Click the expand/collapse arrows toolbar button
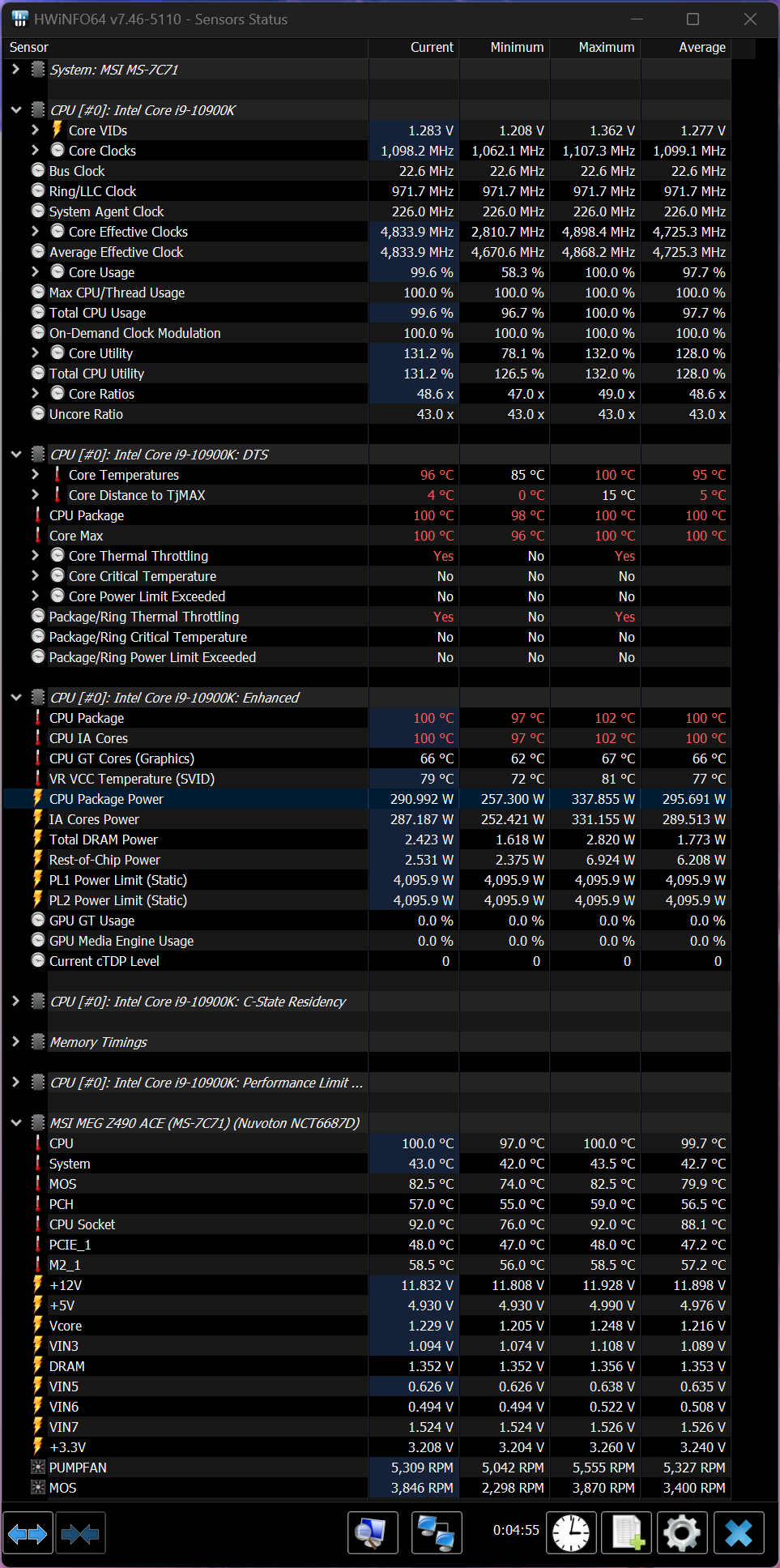The height and width of the screenshot is (1568, 780). (x=28, y=1532)
